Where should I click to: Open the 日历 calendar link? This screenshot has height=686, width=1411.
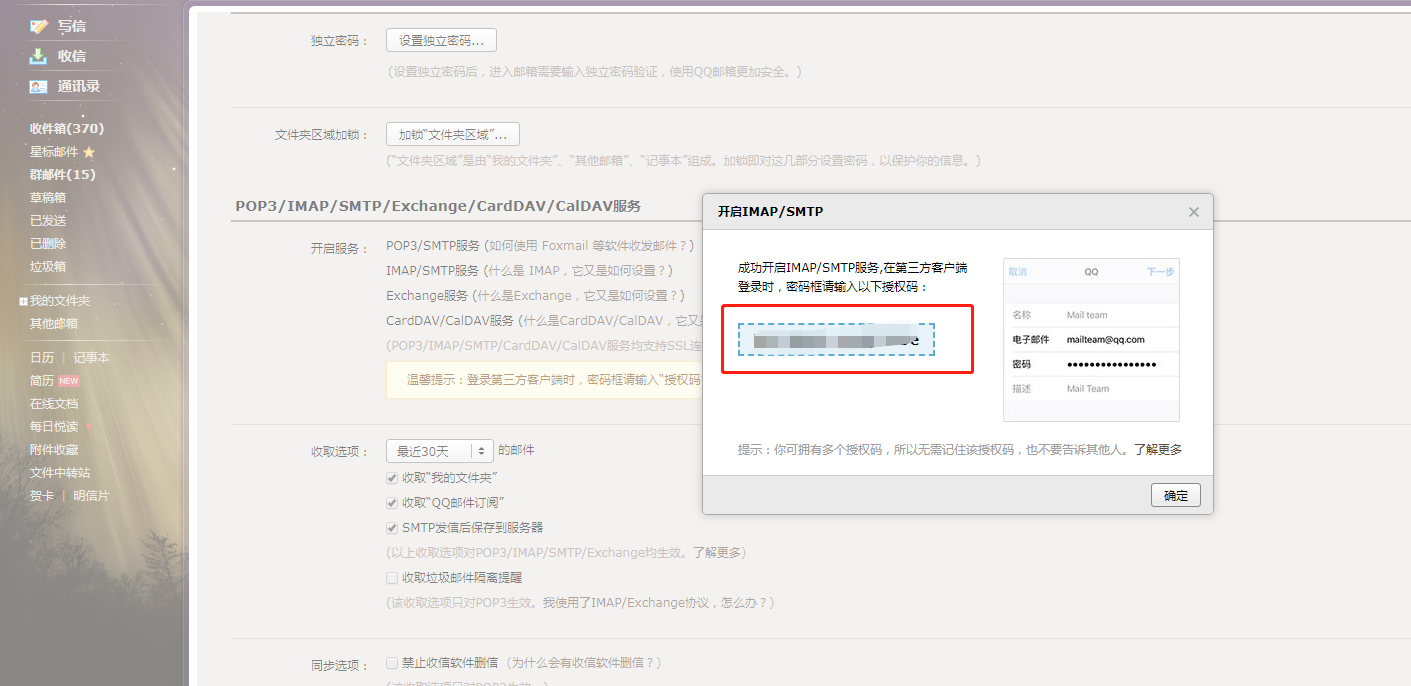click(x=42, y=358)
